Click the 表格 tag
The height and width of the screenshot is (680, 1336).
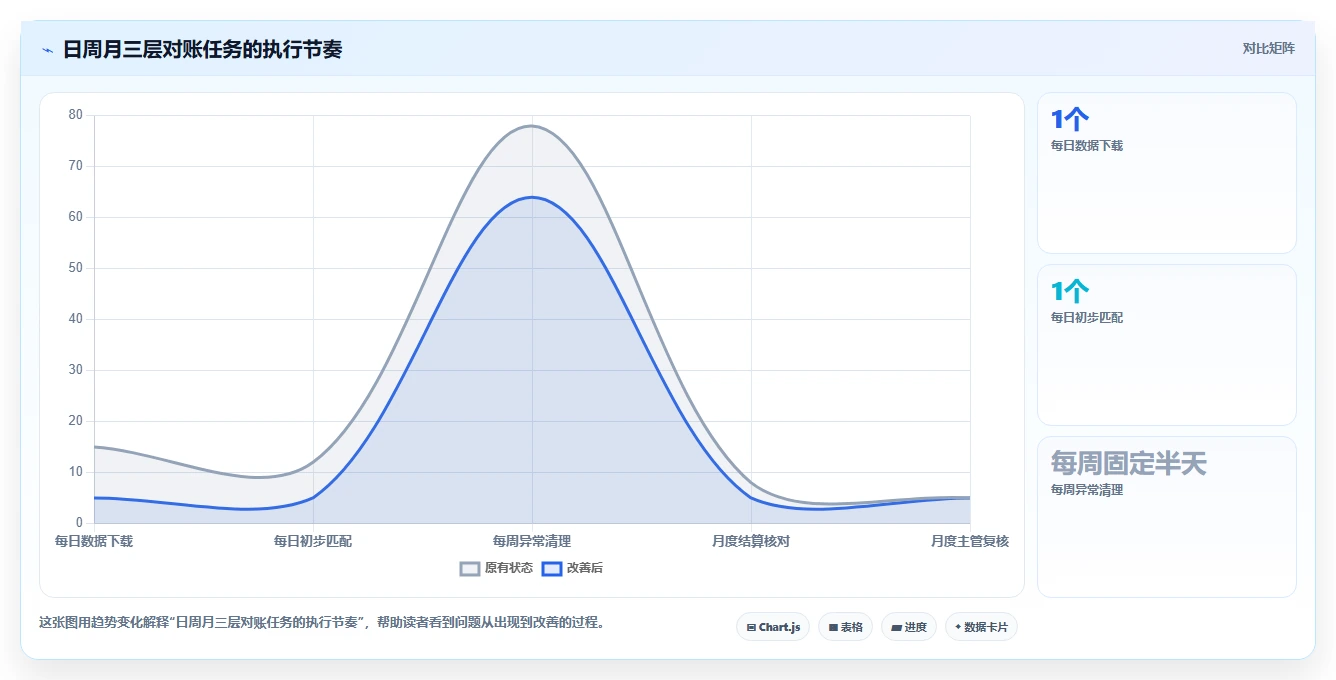point(845,627)
